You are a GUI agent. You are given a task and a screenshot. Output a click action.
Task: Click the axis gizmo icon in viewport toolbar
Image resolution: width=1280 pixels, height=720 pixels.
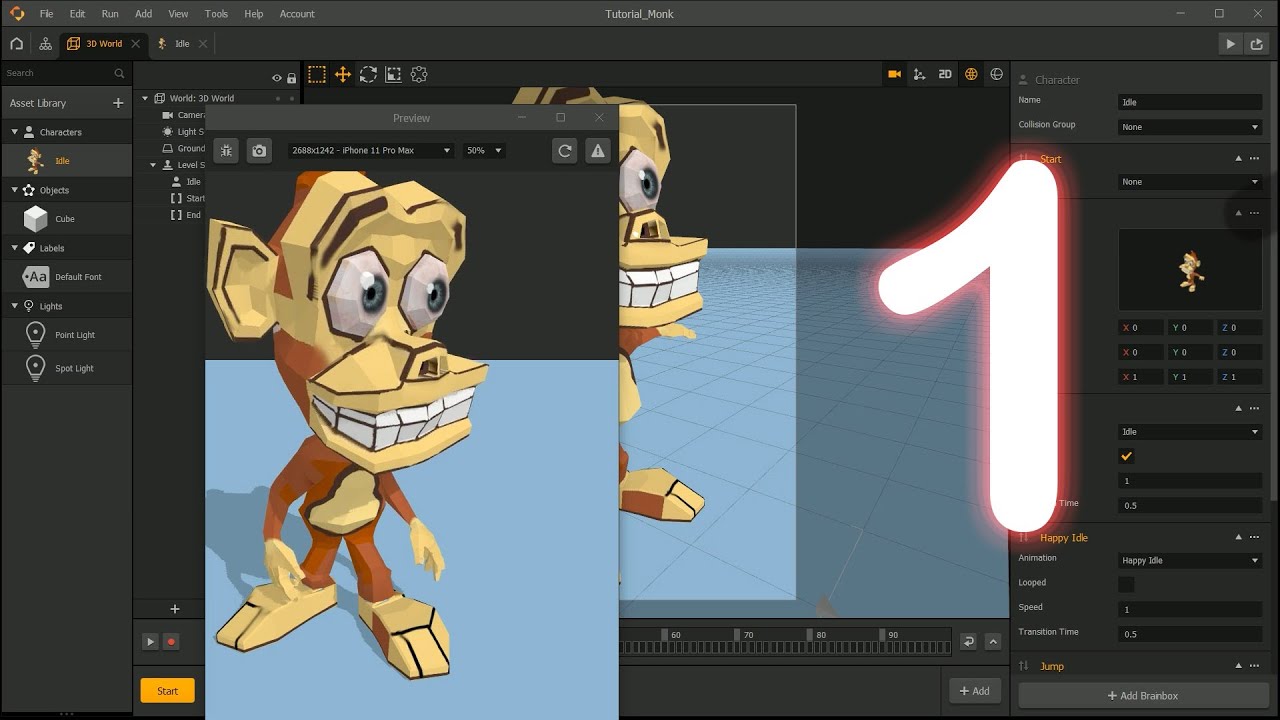pyautogui.click(x=919, y=74)
